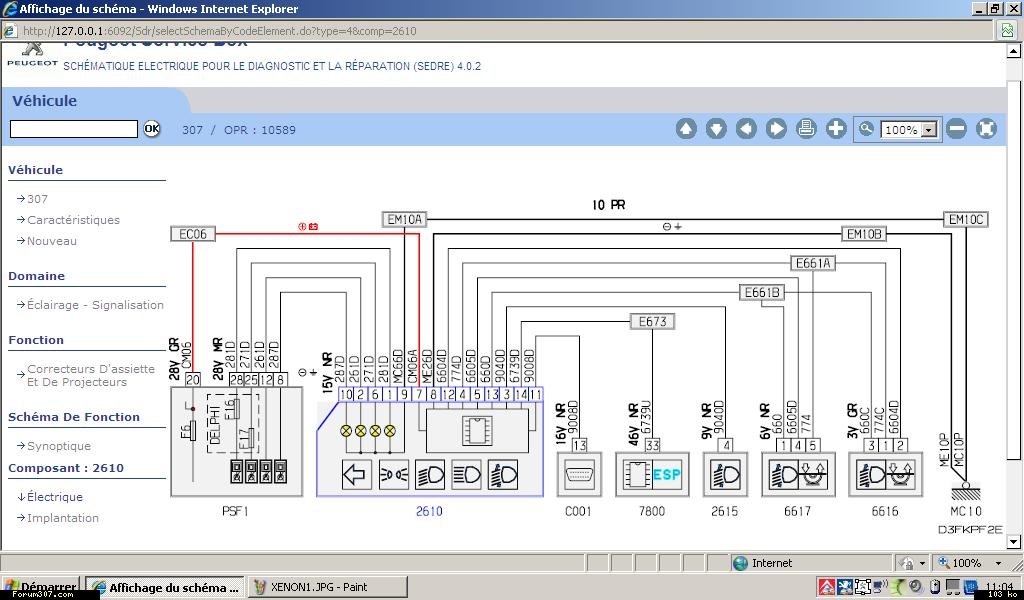Click the EM10A splice label
The image size is (1024, 600).
coord(404,219)
